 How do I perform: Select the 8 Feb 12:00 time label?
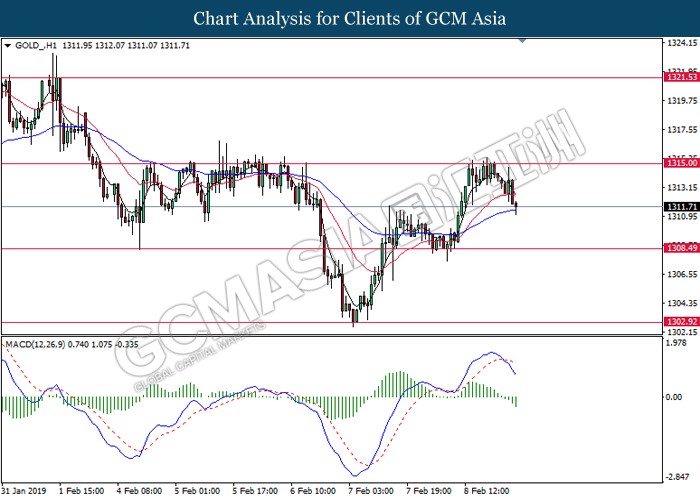[489, 492]
